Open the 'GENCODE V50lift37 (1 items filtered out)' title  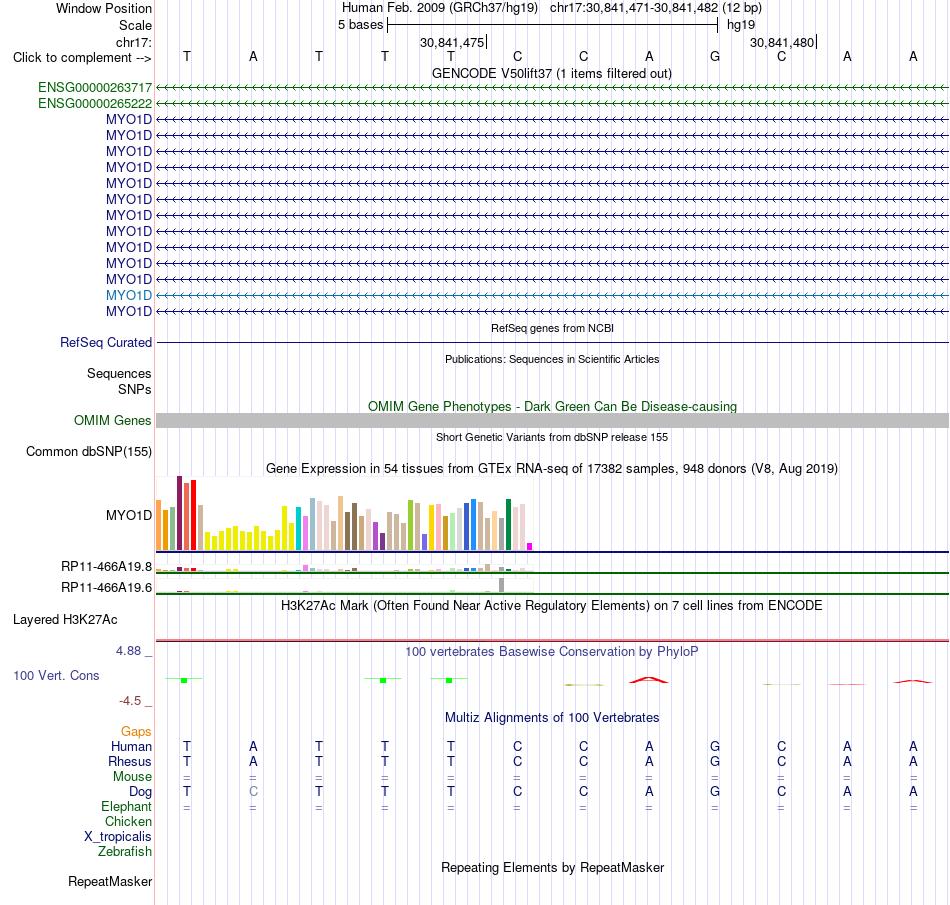tap(552, 73)
